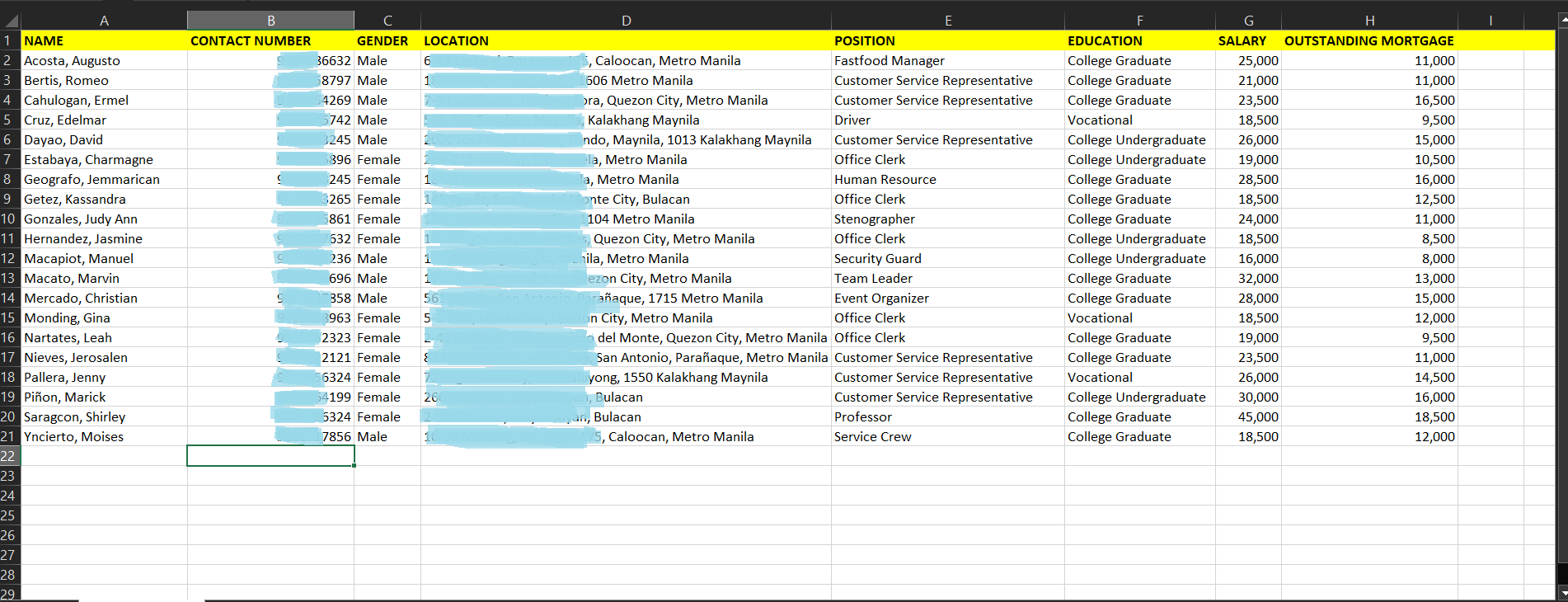Select column E header
The height and width of the screenshot is (602, 1568).
coord(948,21)
